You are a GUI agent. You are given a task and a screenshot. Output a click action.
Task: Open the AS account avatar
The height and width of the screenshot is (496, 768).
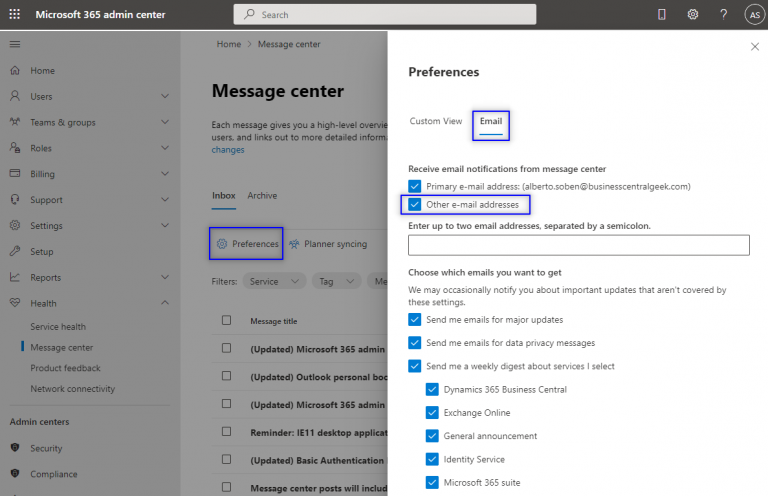coord(755,15)
